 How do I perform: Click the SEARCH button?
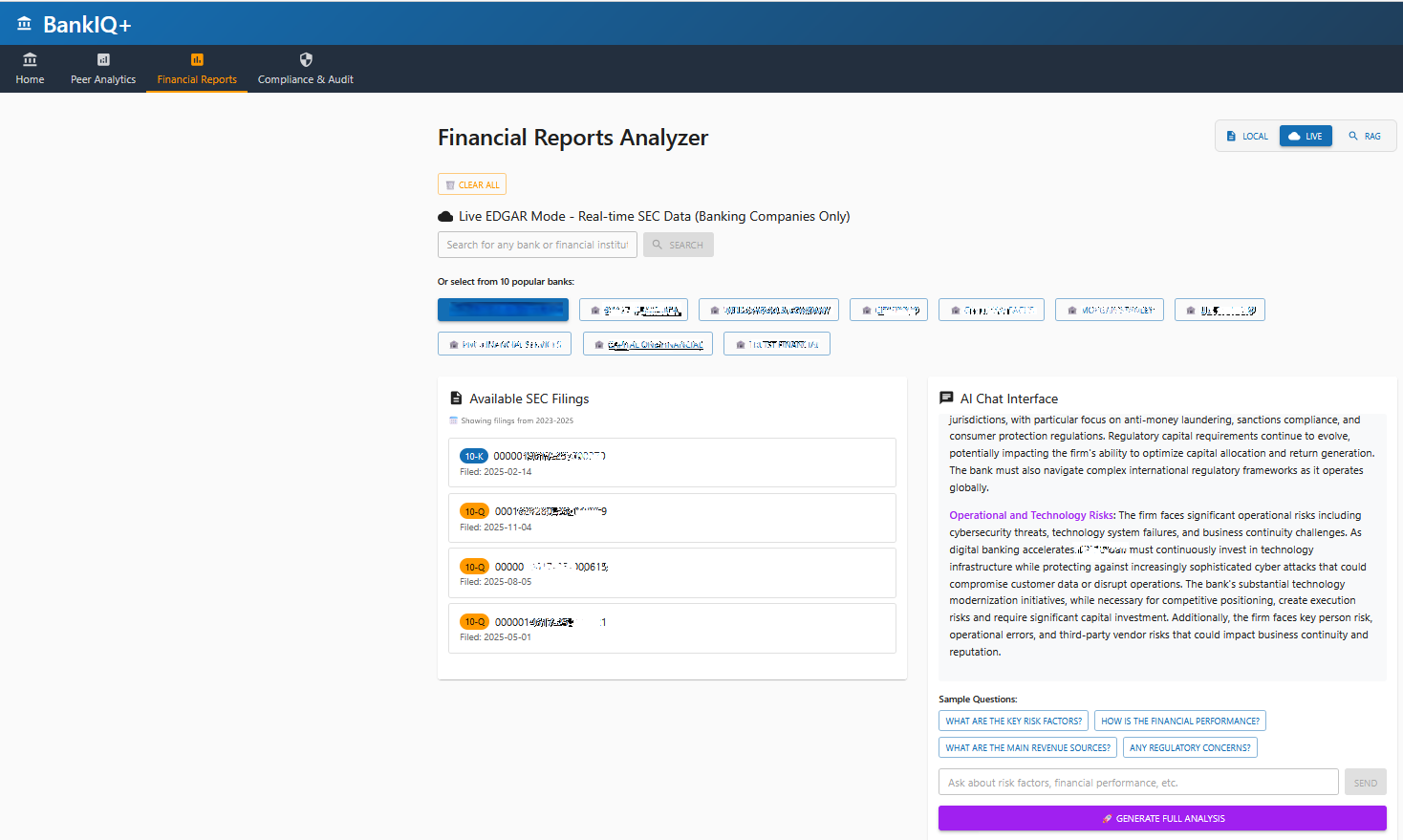[x=678, y=246]
